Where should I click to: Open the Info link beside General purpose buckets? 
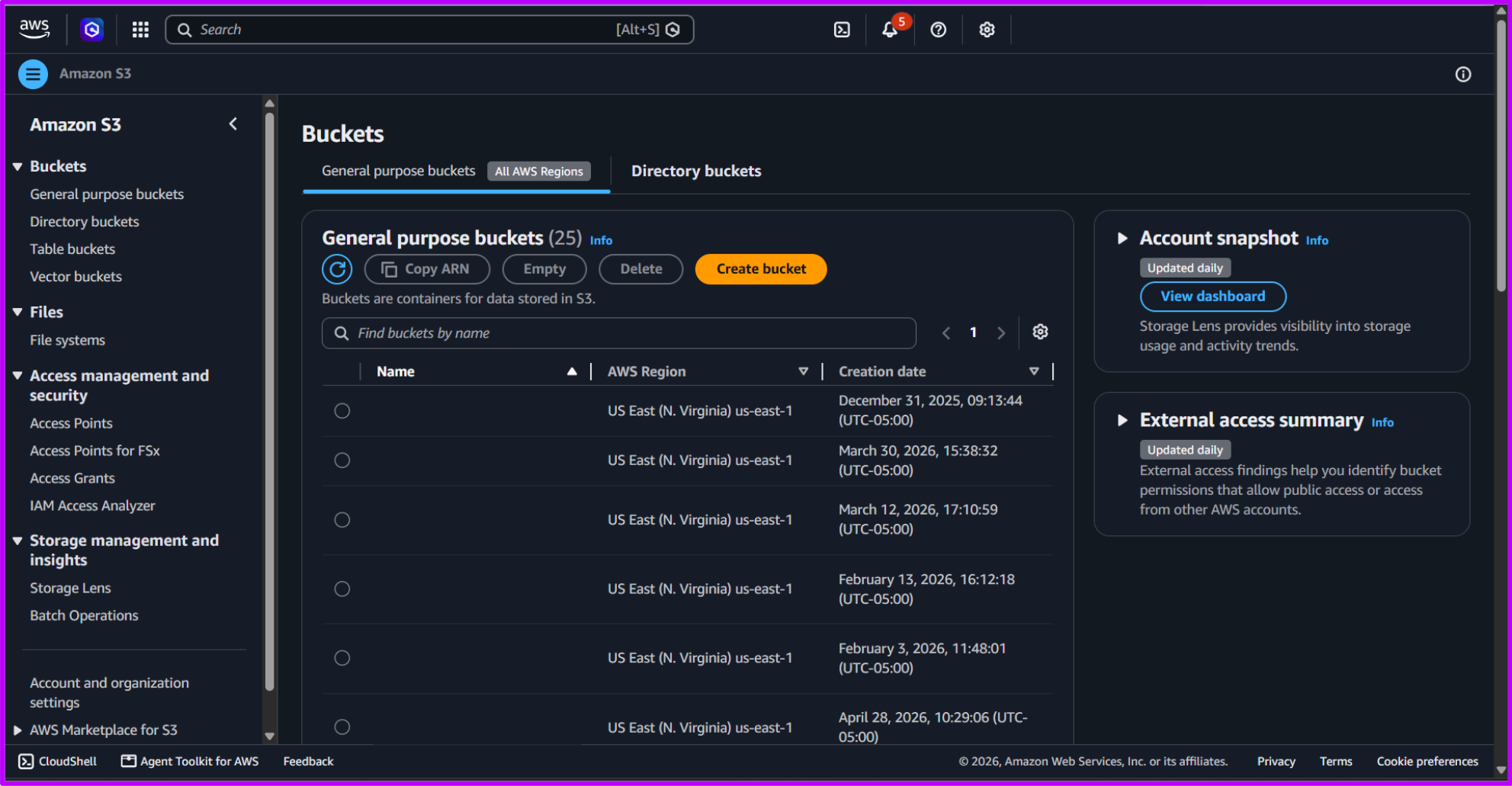point(601,240)
